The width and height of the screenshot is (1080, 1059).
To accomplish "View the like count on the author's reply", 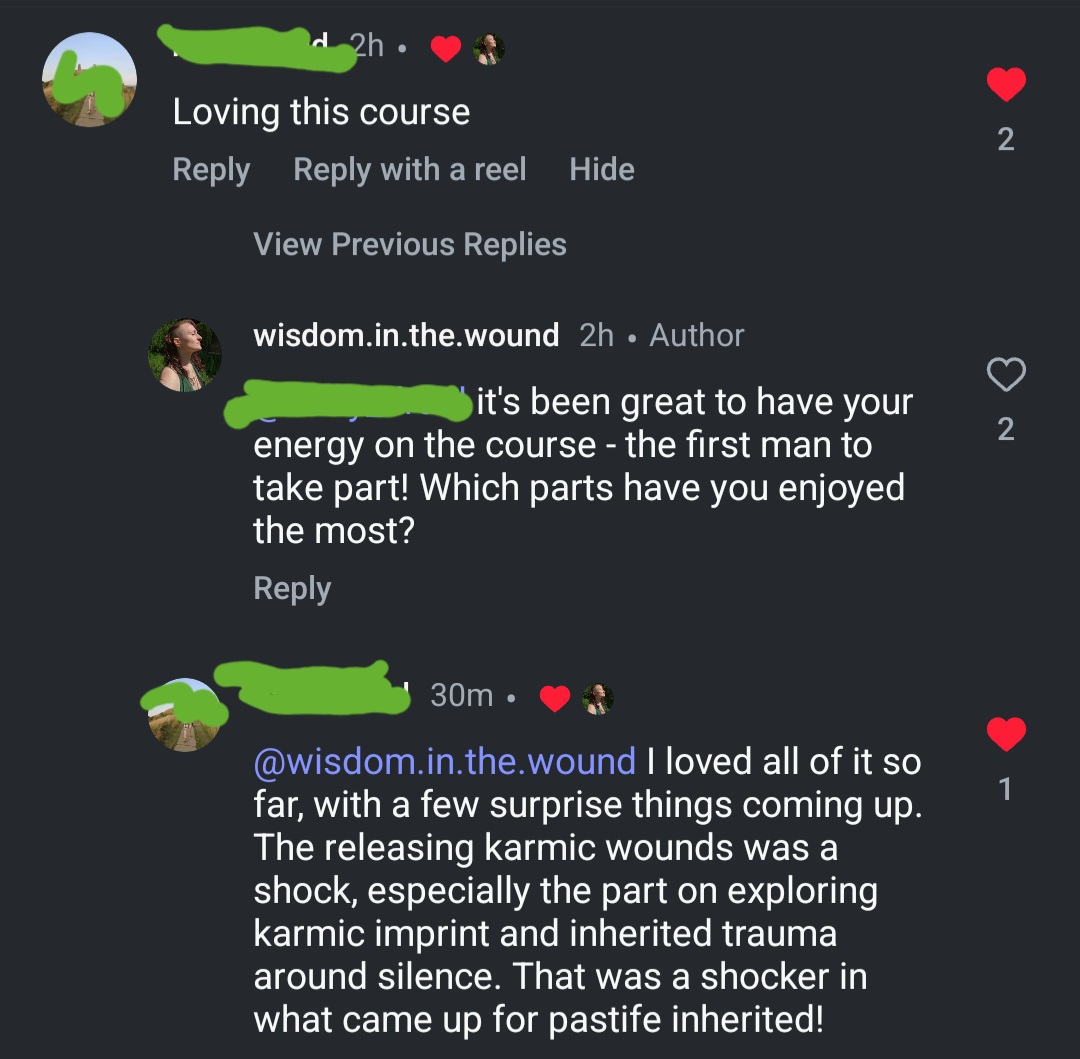I will click(x=1006, y=429).
